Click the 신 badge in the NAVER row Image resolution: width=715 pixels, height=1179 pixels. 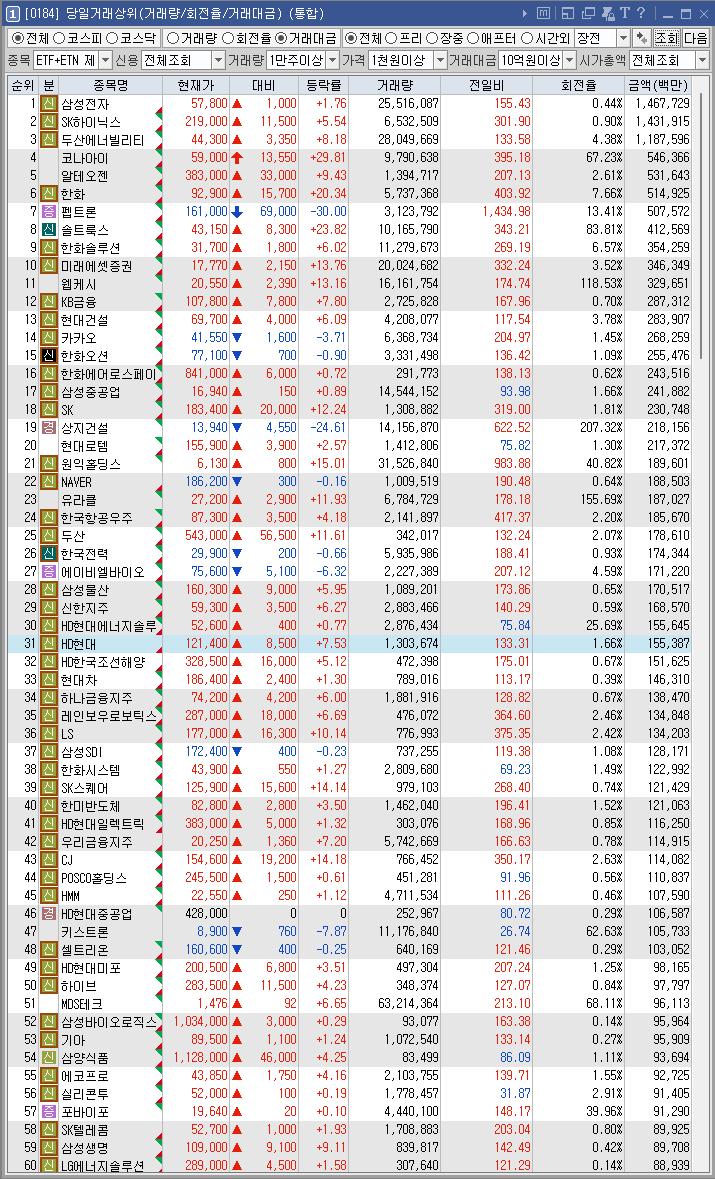49,482
